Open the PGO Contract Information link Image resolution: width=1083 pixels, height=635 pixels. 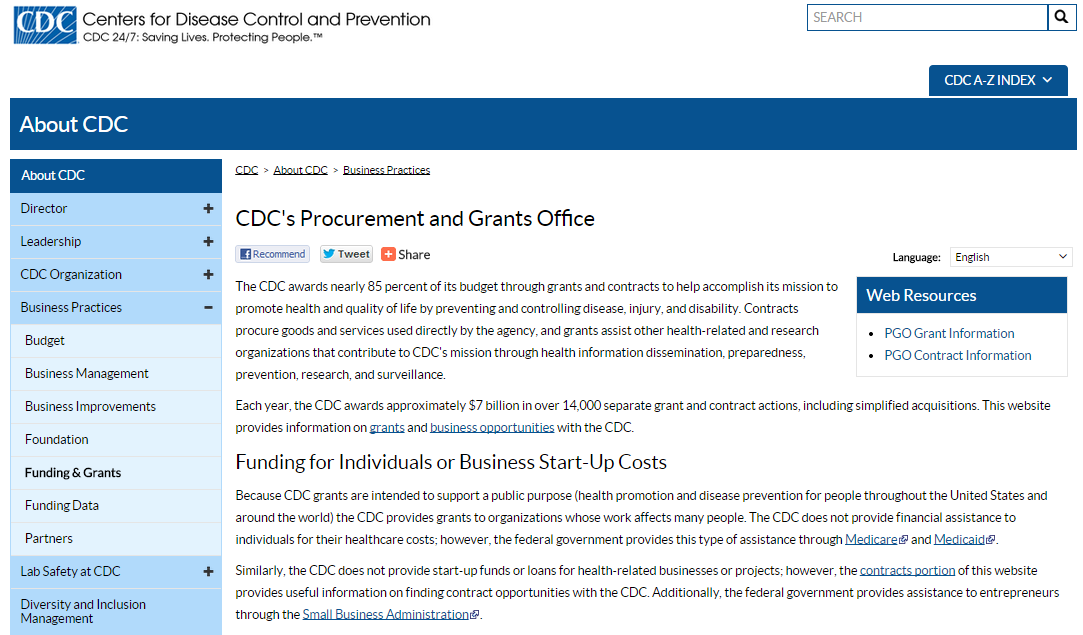point(957,356)
